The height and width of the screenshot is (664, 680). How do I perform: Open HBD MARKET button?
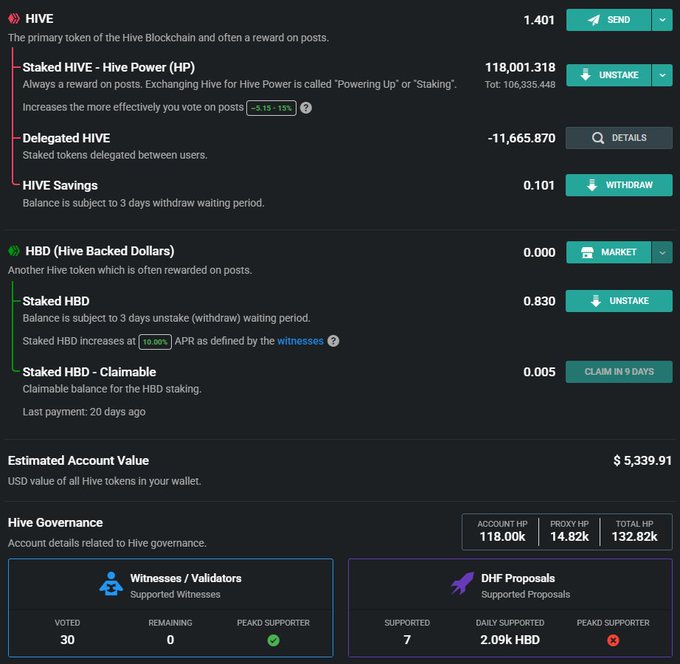608,252
